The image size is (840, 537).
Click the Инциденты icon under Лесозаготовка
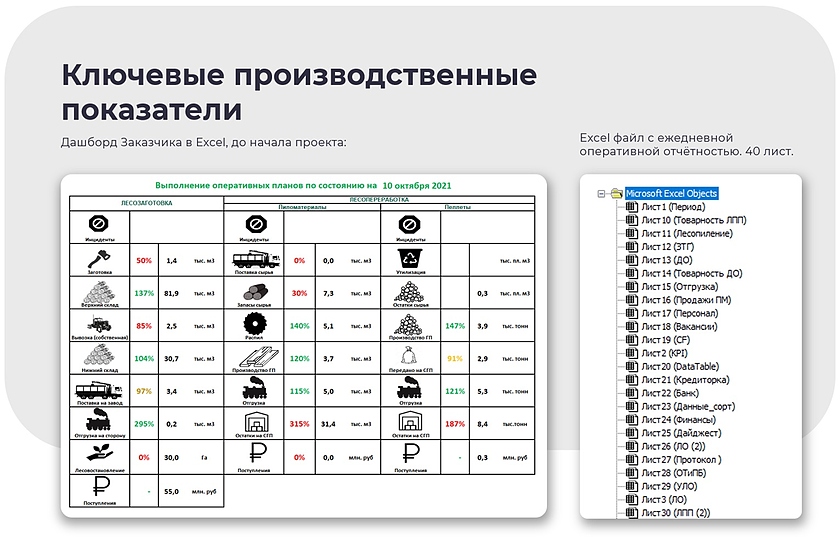pyautogui.click(x=99, y=223)
